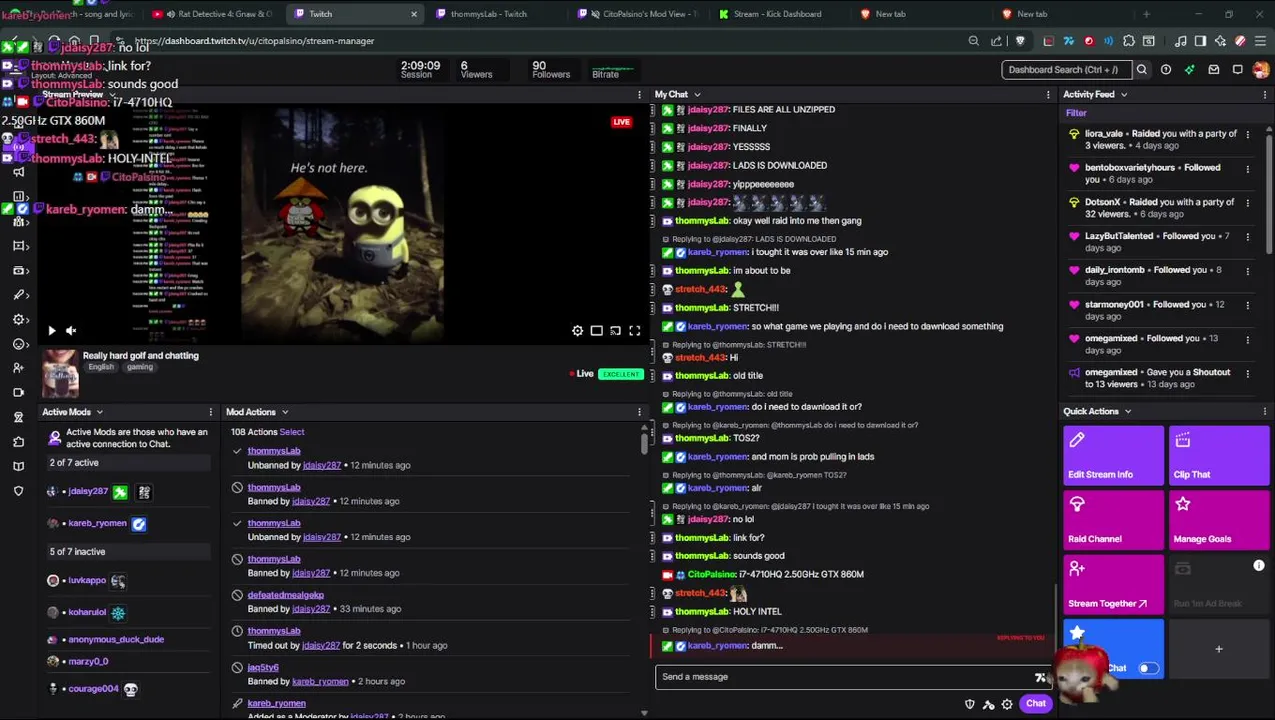Open options for DotsonX raid entry
The image size is (1275, 720).
1247,202
